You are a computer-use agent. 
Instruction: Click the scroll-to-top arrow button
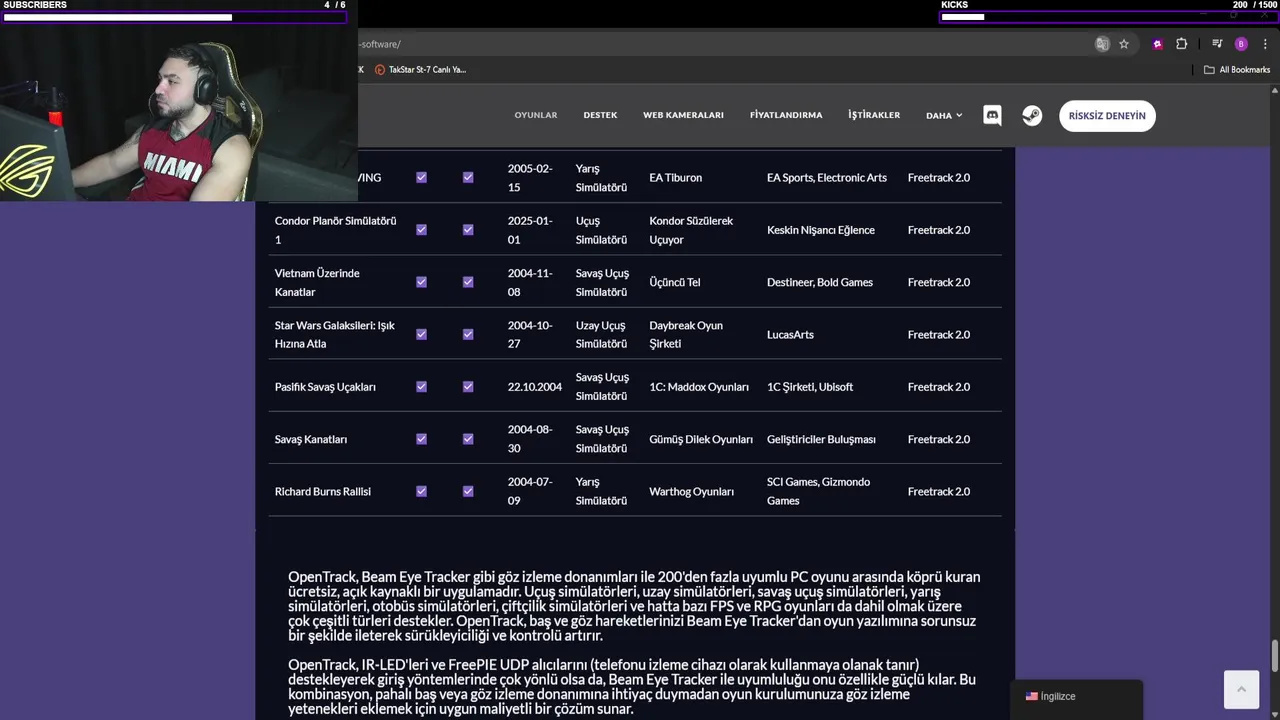[1241, 689]
